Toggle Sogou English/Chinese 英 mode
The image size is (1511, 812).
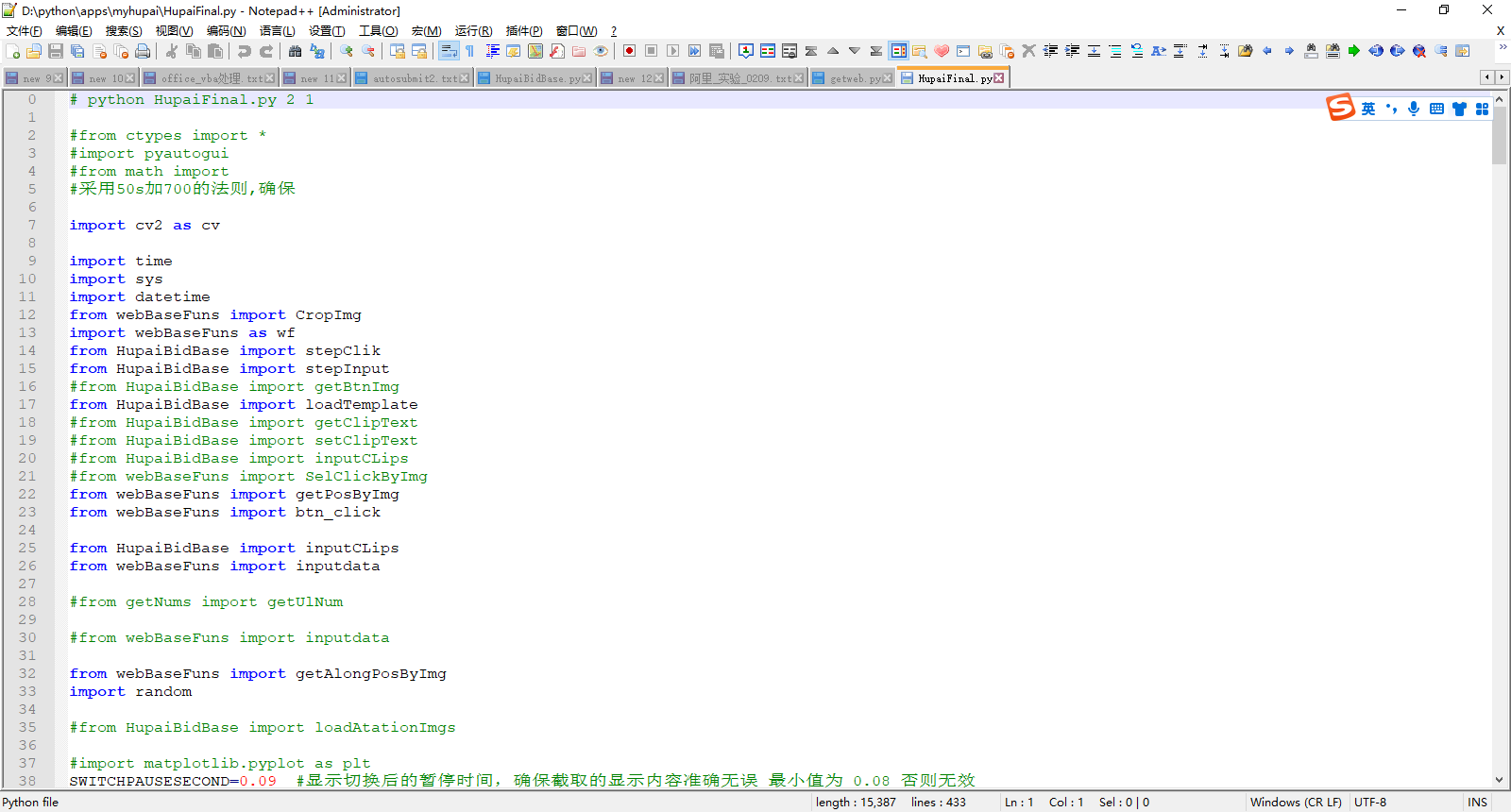[x=1368, y=109]
